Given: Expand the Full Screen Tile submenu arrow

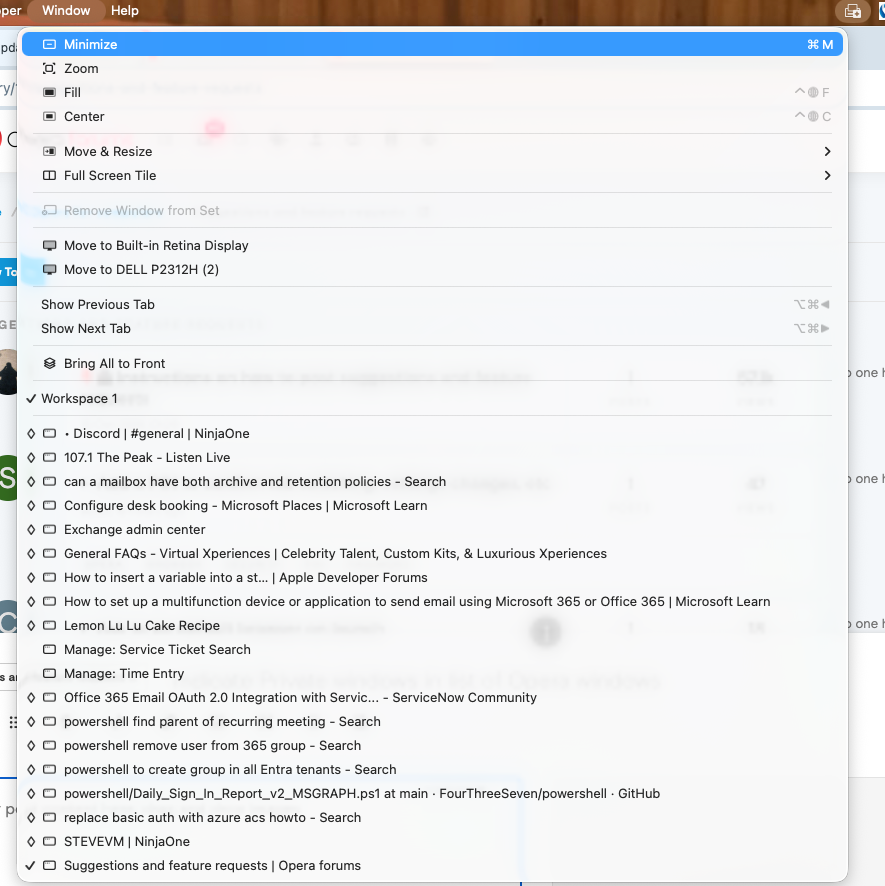Looking at the screenshot, I should [x=827, y=175].
